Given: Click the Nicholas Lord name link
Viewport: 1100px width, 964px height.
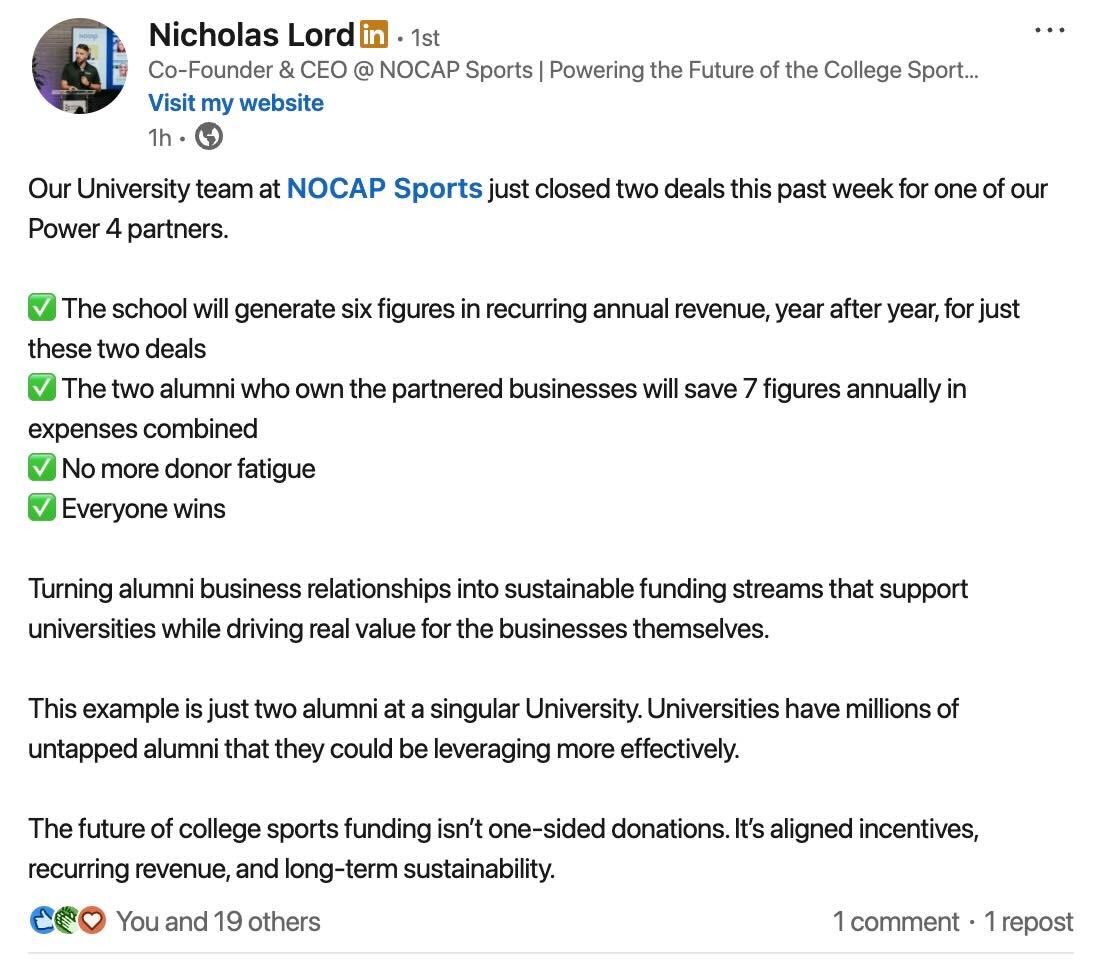Looking at the screenshot, I should tap(251, 35).
